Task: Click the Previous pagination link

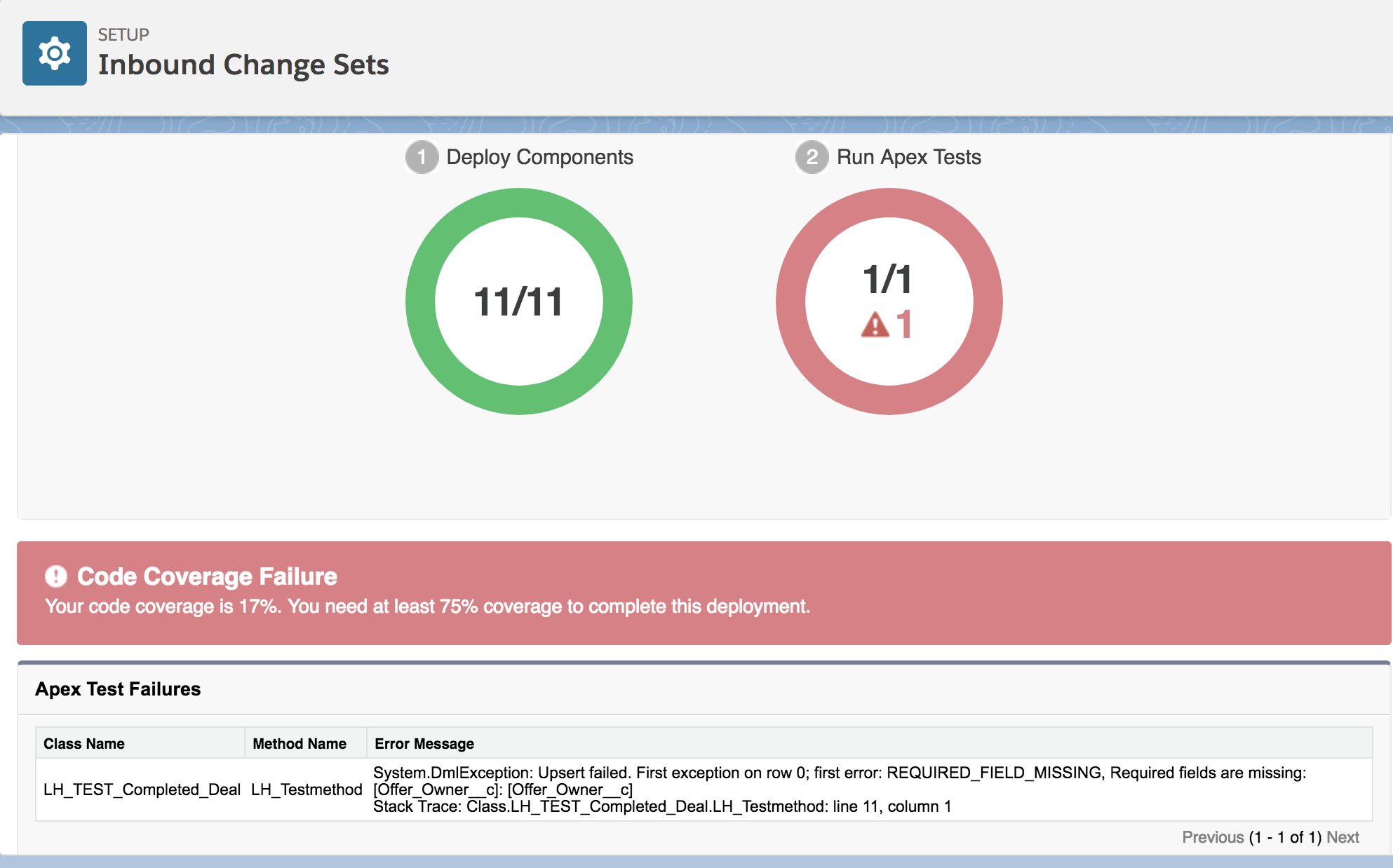Action: click(1212, 837)
